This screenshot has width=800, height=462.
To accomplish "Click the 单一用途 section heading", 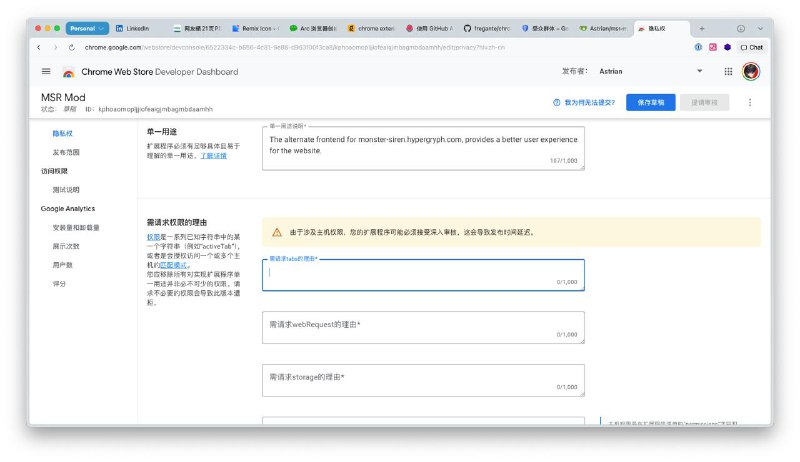I will pyautogui.click(x=162, y=132).
